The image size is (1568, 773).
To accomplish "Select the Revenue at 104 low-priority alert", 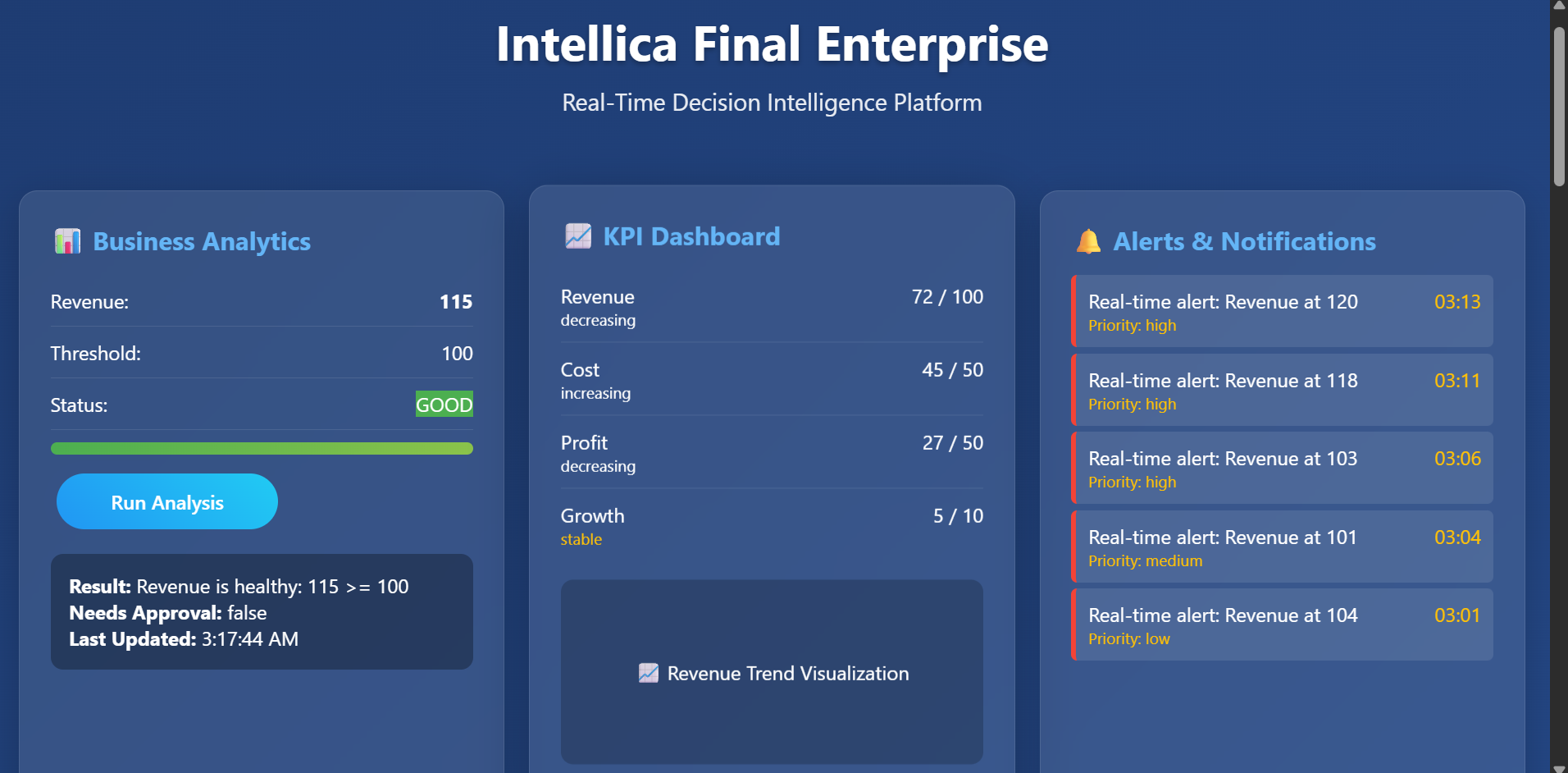I will click(x=1282, y=624).
